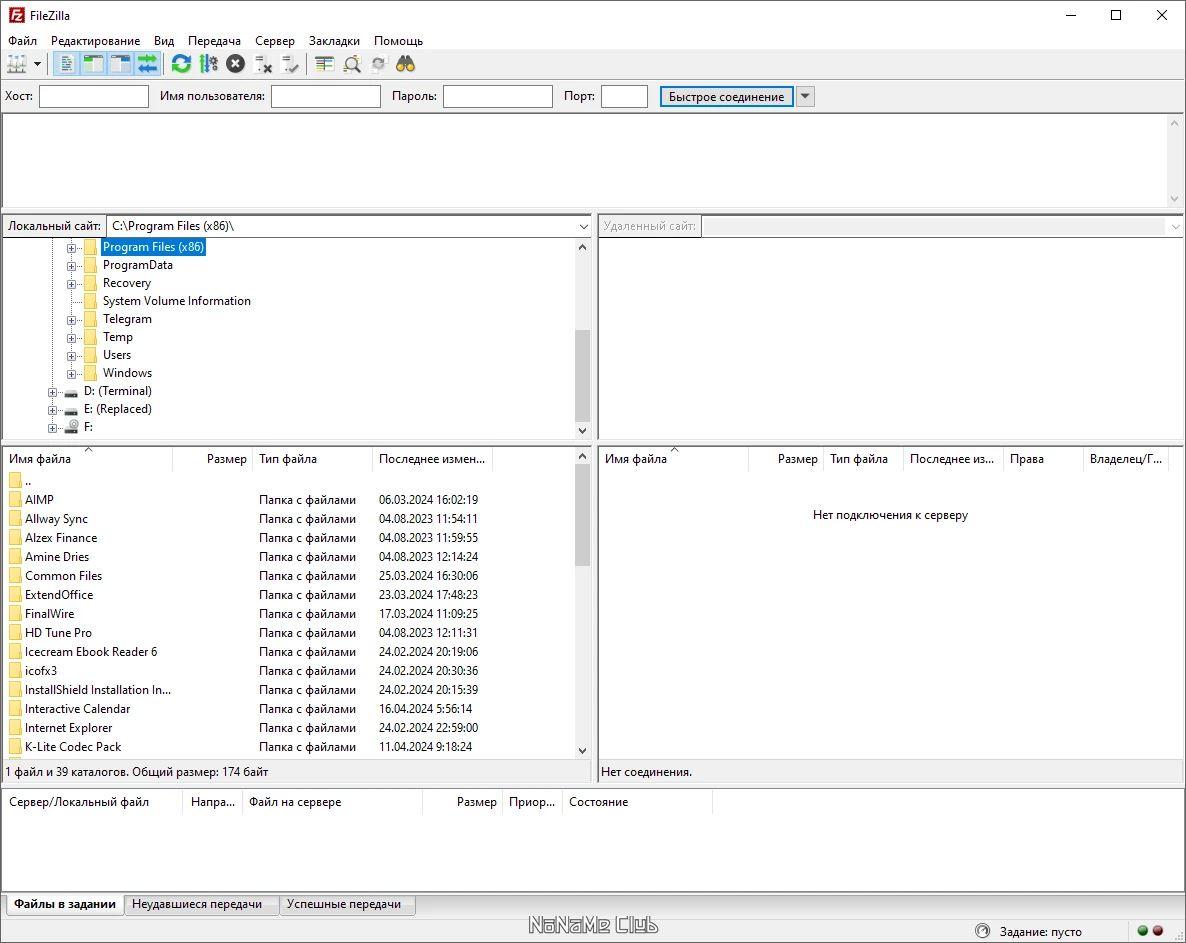Open the local site path dropdown

pos(583,226)
